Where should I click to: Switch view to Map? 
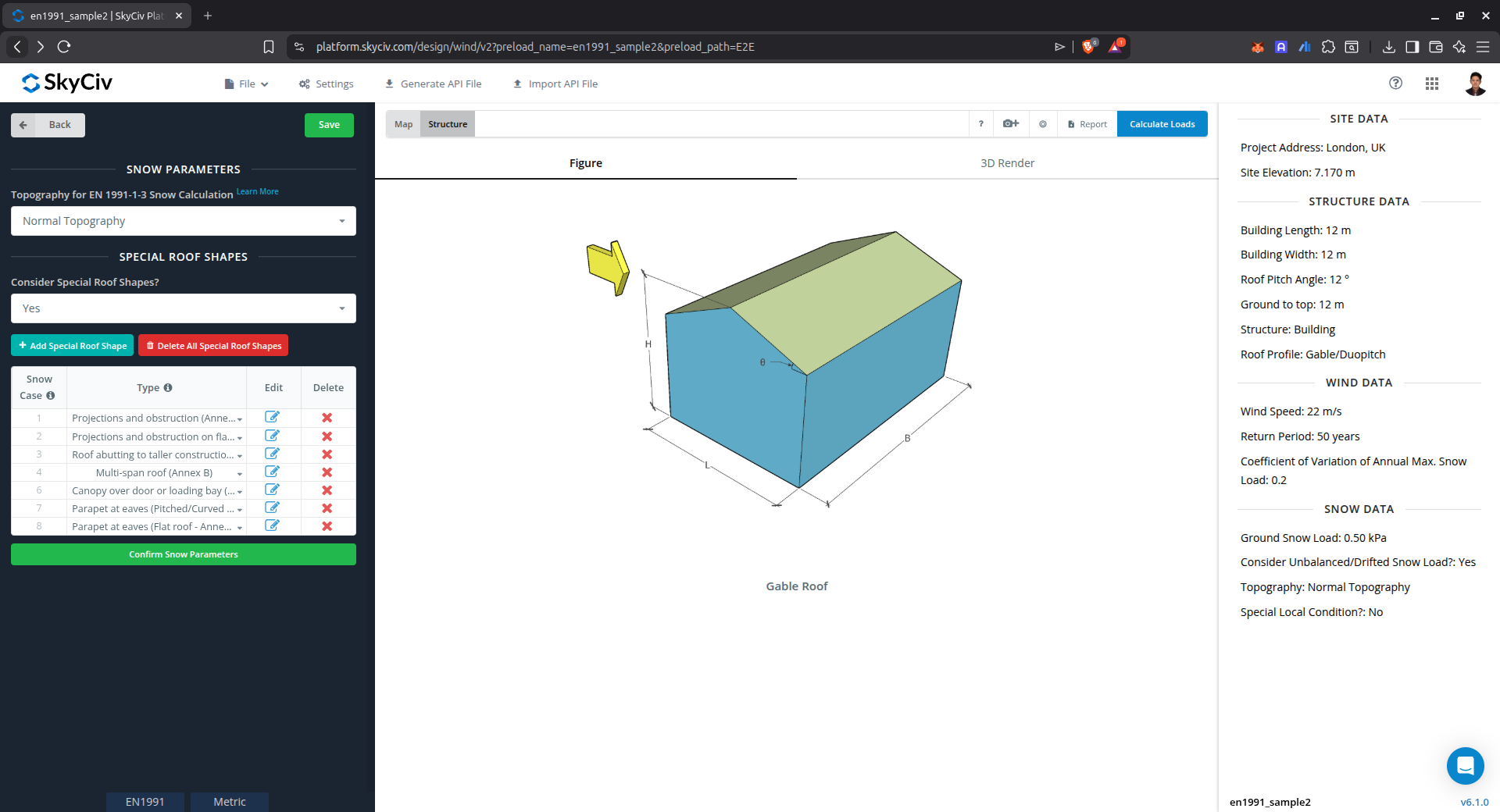(403, 124)
